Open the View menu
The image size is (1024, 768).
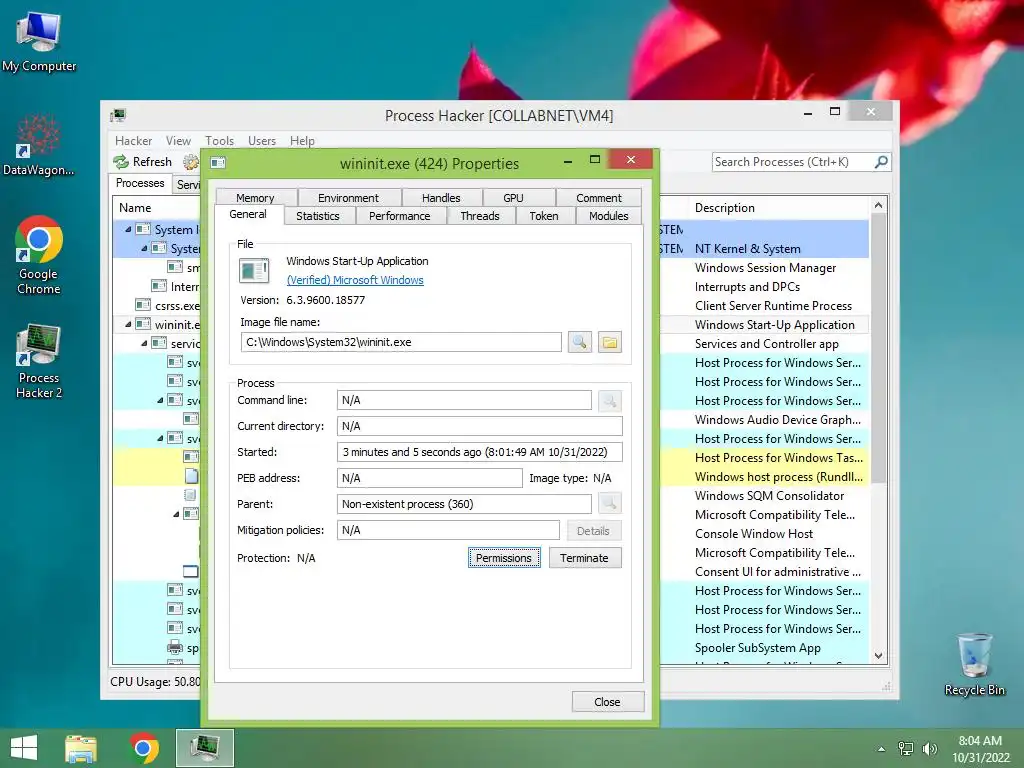[178, 140]
